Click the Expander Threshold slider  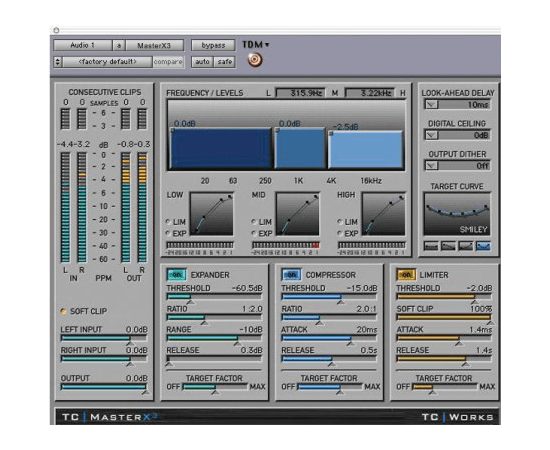(214, 297)
